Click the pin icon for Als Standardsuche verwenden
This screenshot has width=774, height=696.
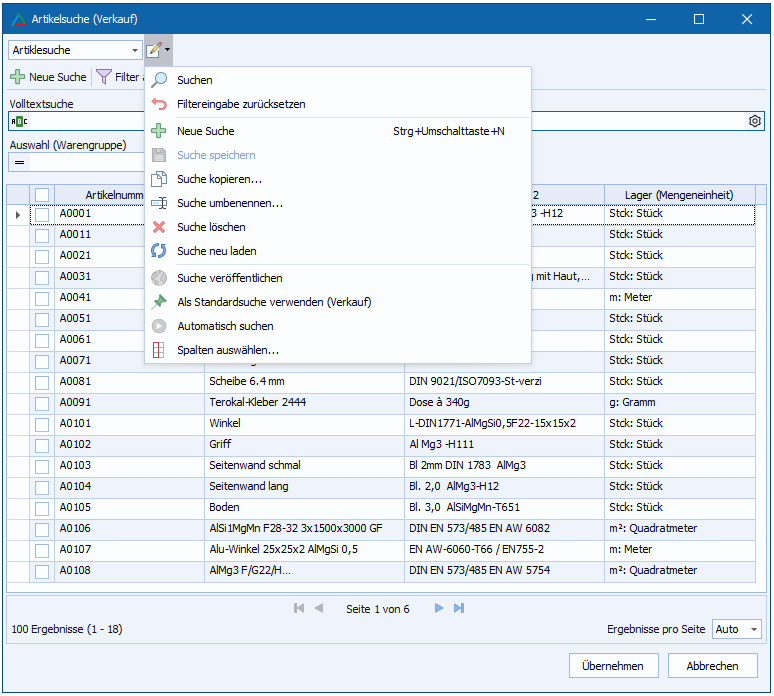click(x=158, y=302)
